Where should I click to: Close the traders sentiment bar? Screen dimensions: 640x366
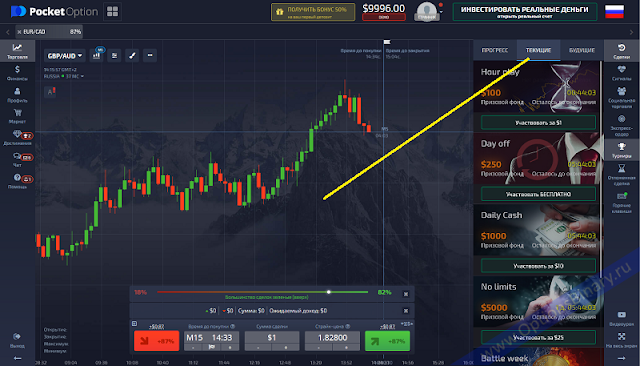pyautogui.click(x=406, y=294)
